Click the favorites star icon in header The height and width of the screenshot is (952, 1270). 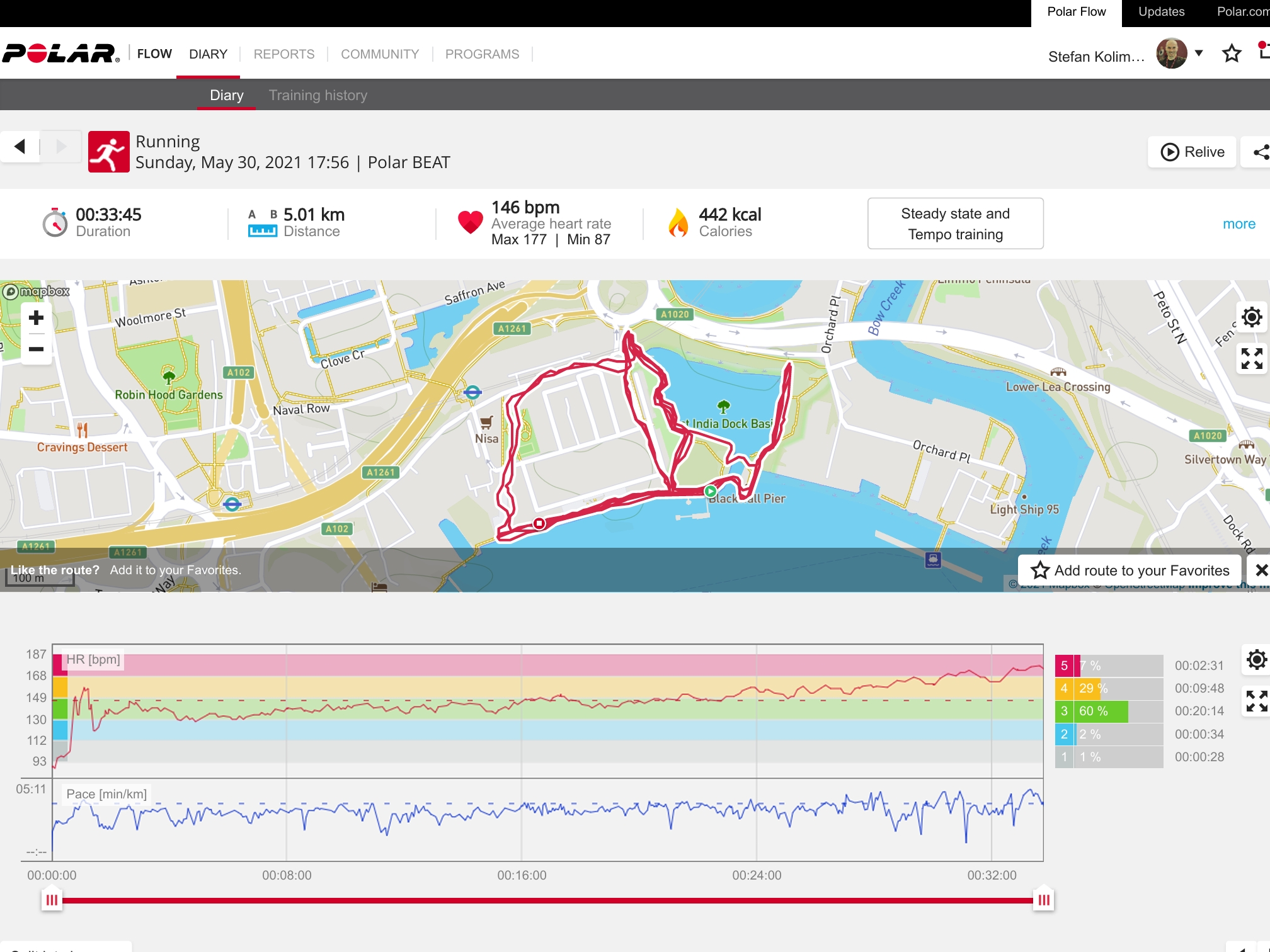coord(1232,54)
